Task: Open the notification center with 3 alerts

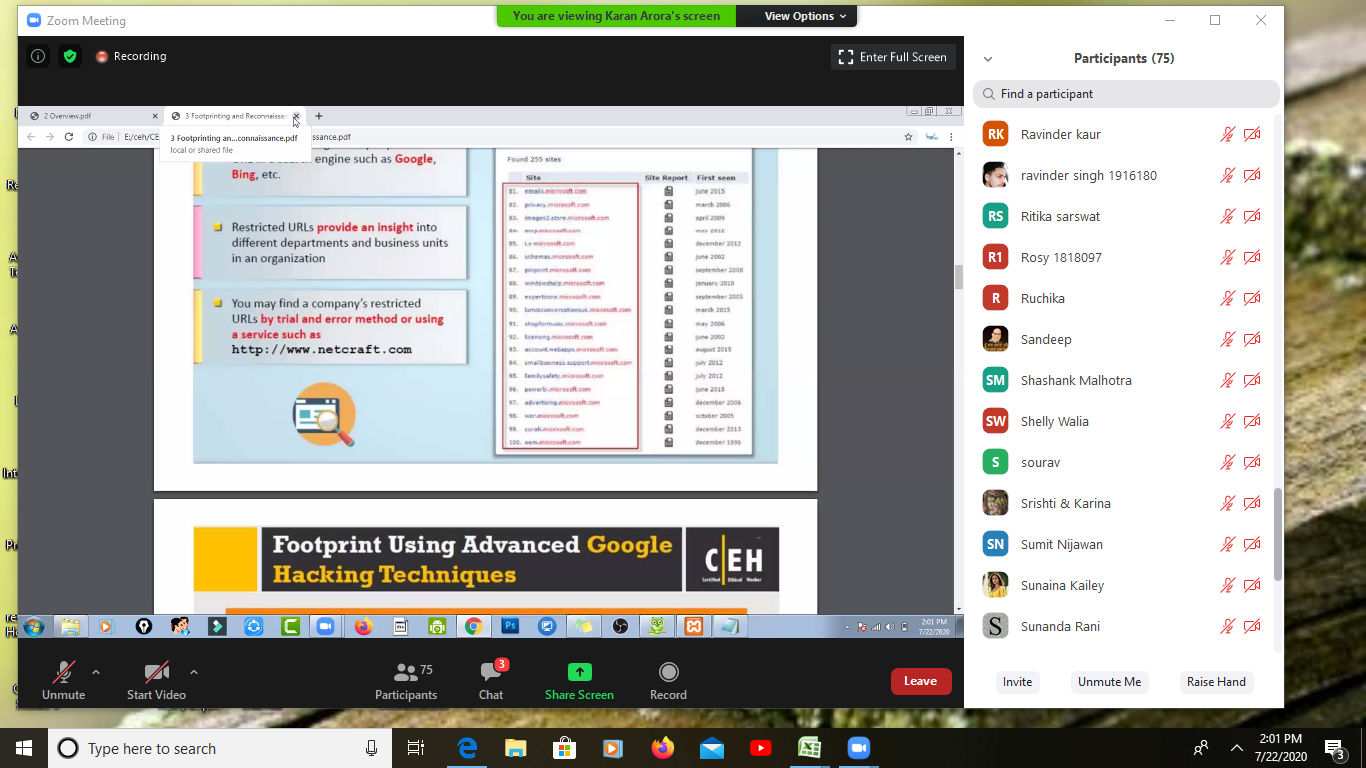Action: coord(1335,748)
